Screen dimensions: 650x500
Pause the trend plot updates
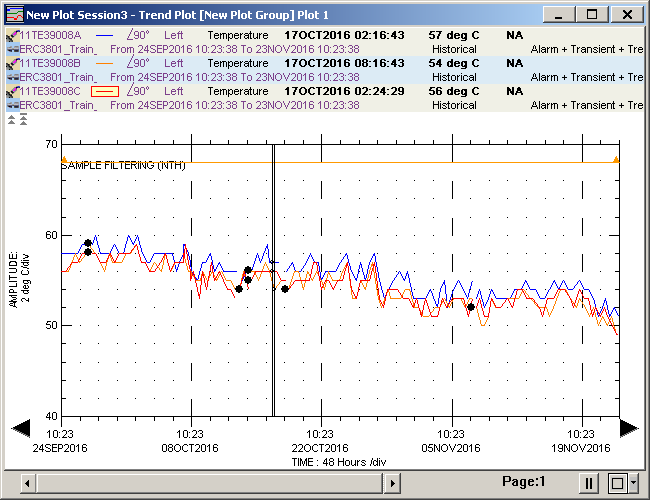click(x=589, y=483)
